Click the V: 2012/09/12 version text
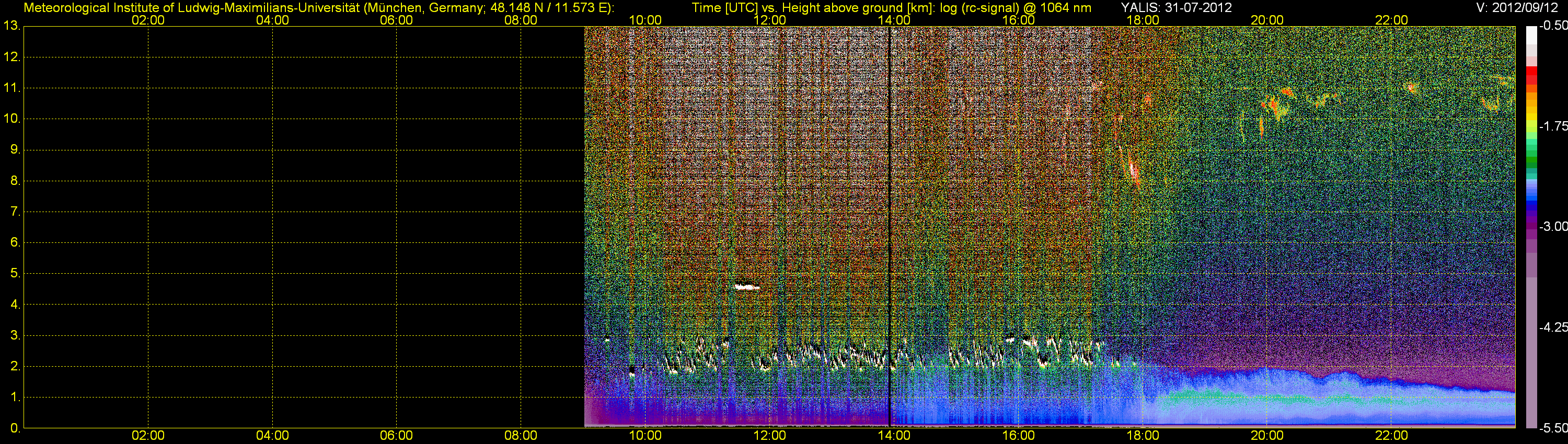1568x444 pixels. coord(1516,8)
